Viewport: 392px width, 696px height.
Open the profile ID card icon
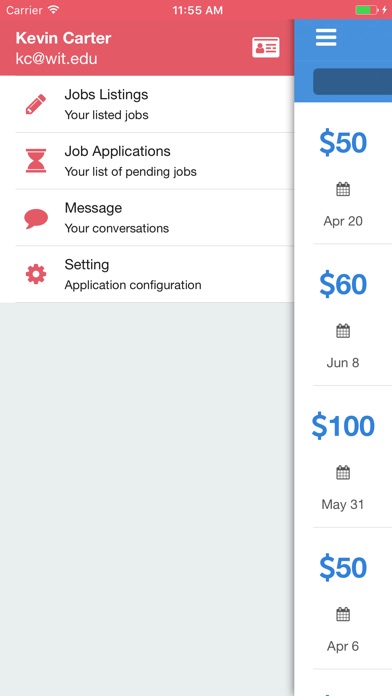[265, 47]
